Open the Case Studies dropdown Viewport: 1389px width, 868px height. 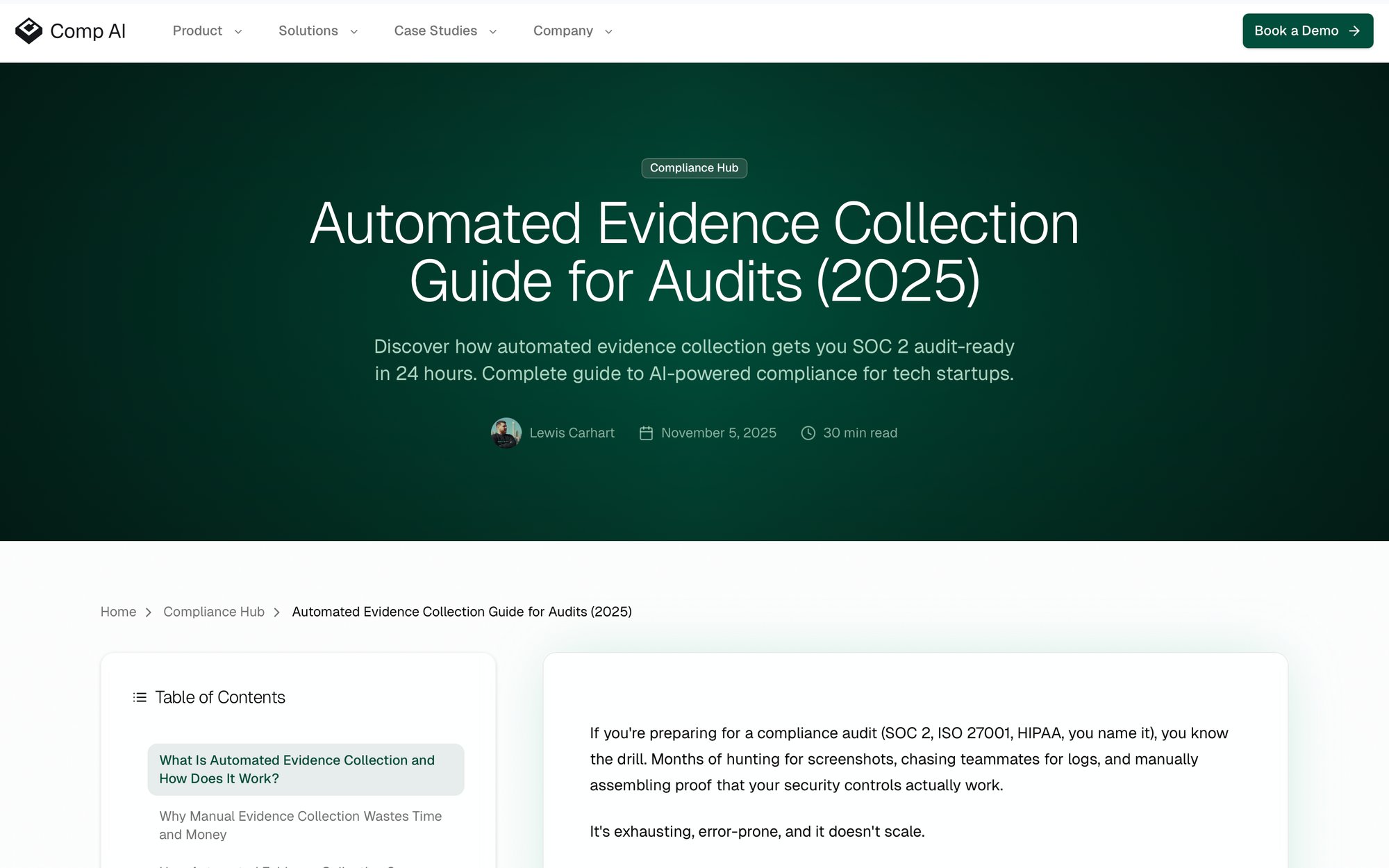[444, 31]
